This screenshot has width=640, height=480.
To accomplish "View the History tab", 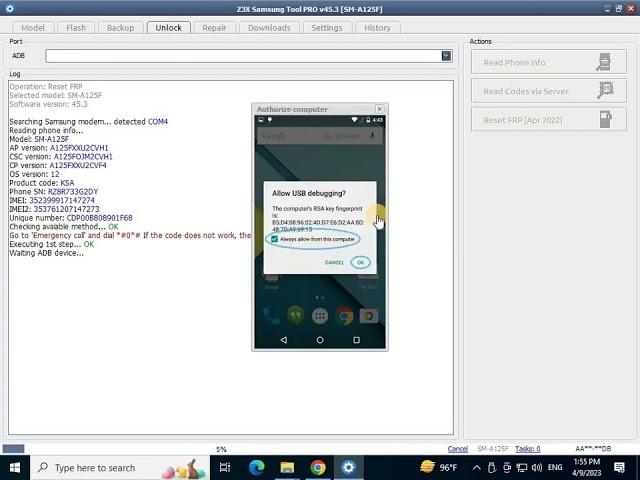I will (378, 28).
